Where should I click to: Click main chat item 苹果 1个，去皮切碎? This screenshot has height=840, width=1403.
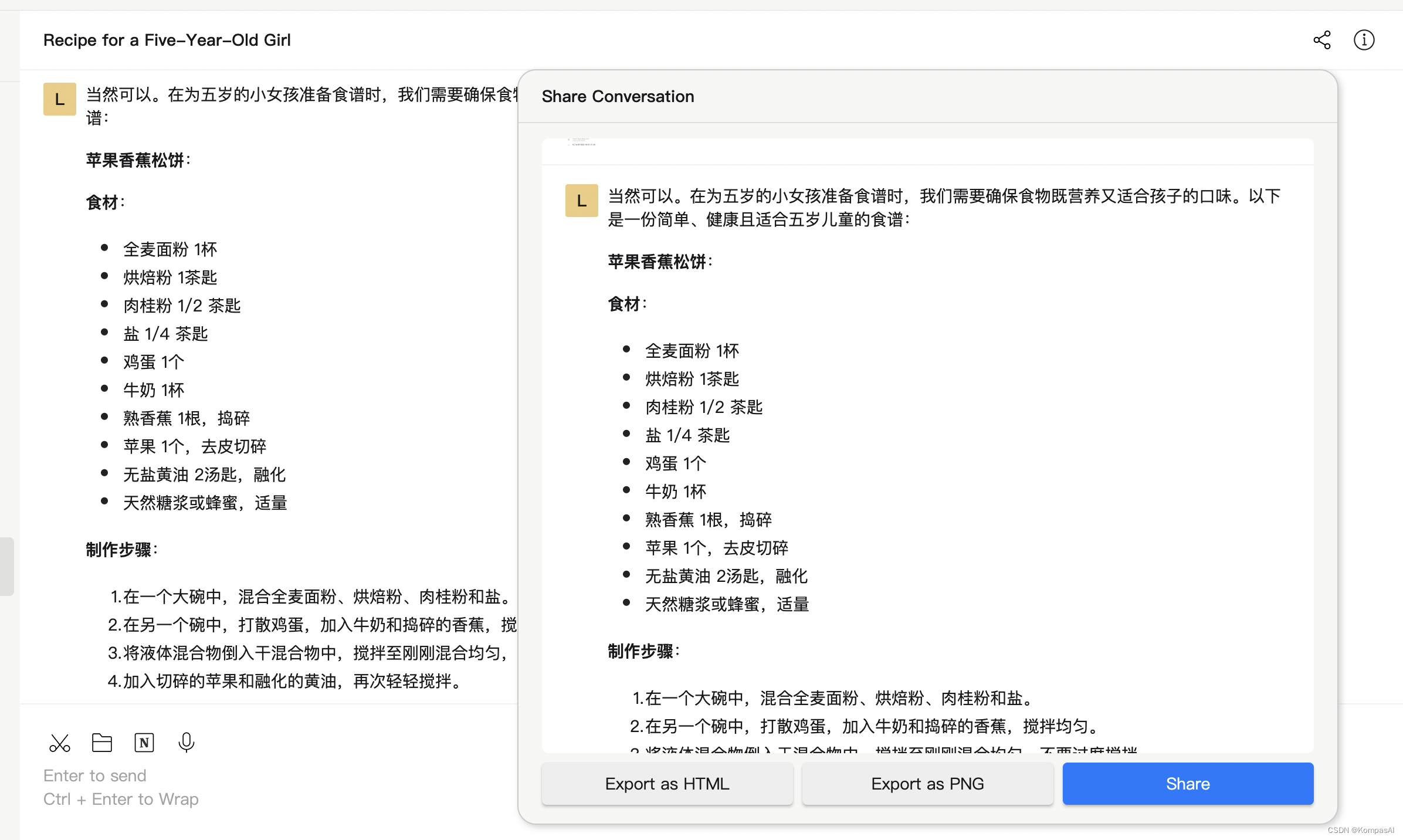[x=195, y=446]
